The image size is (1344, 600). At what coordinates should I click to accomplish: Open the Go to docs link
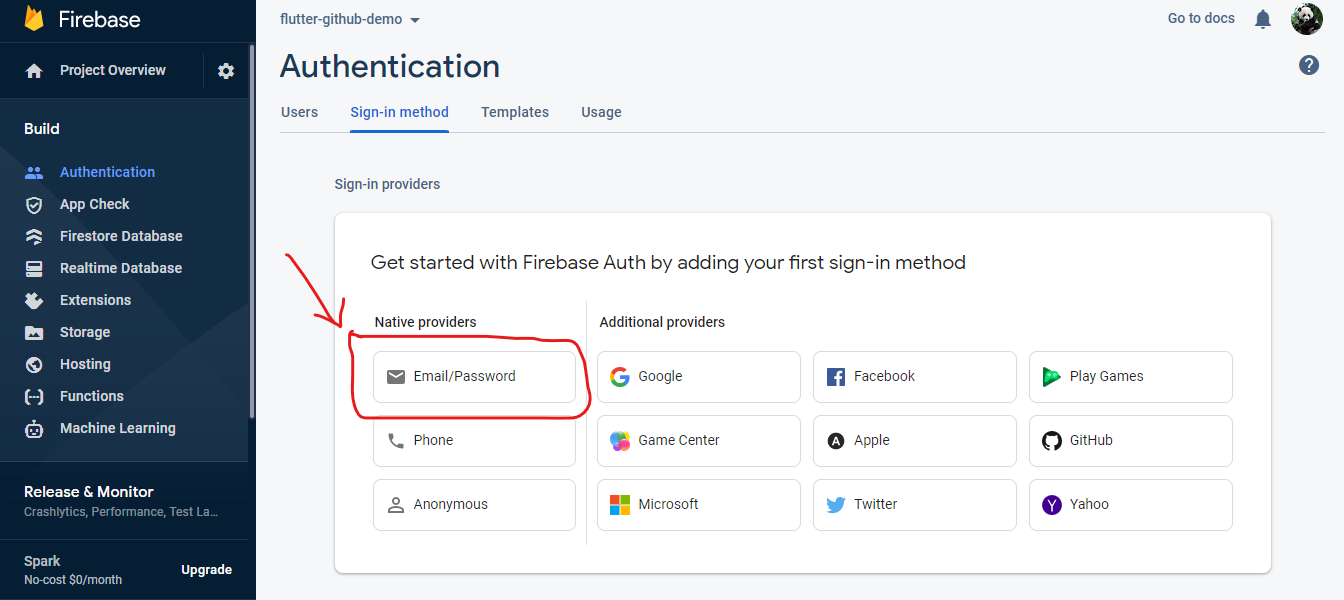(x=1201, y=19)
